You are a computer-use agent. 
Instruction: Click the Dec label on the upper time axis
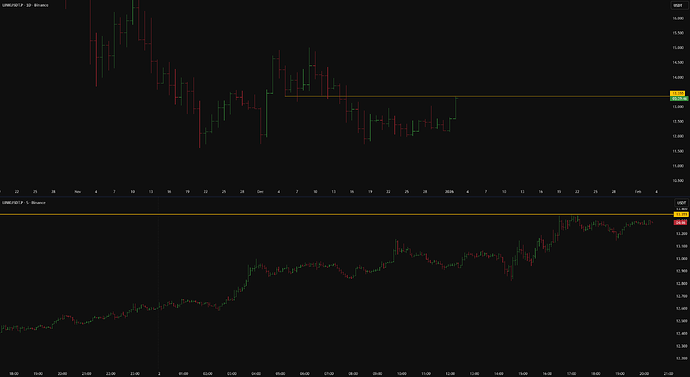[260, 192]
